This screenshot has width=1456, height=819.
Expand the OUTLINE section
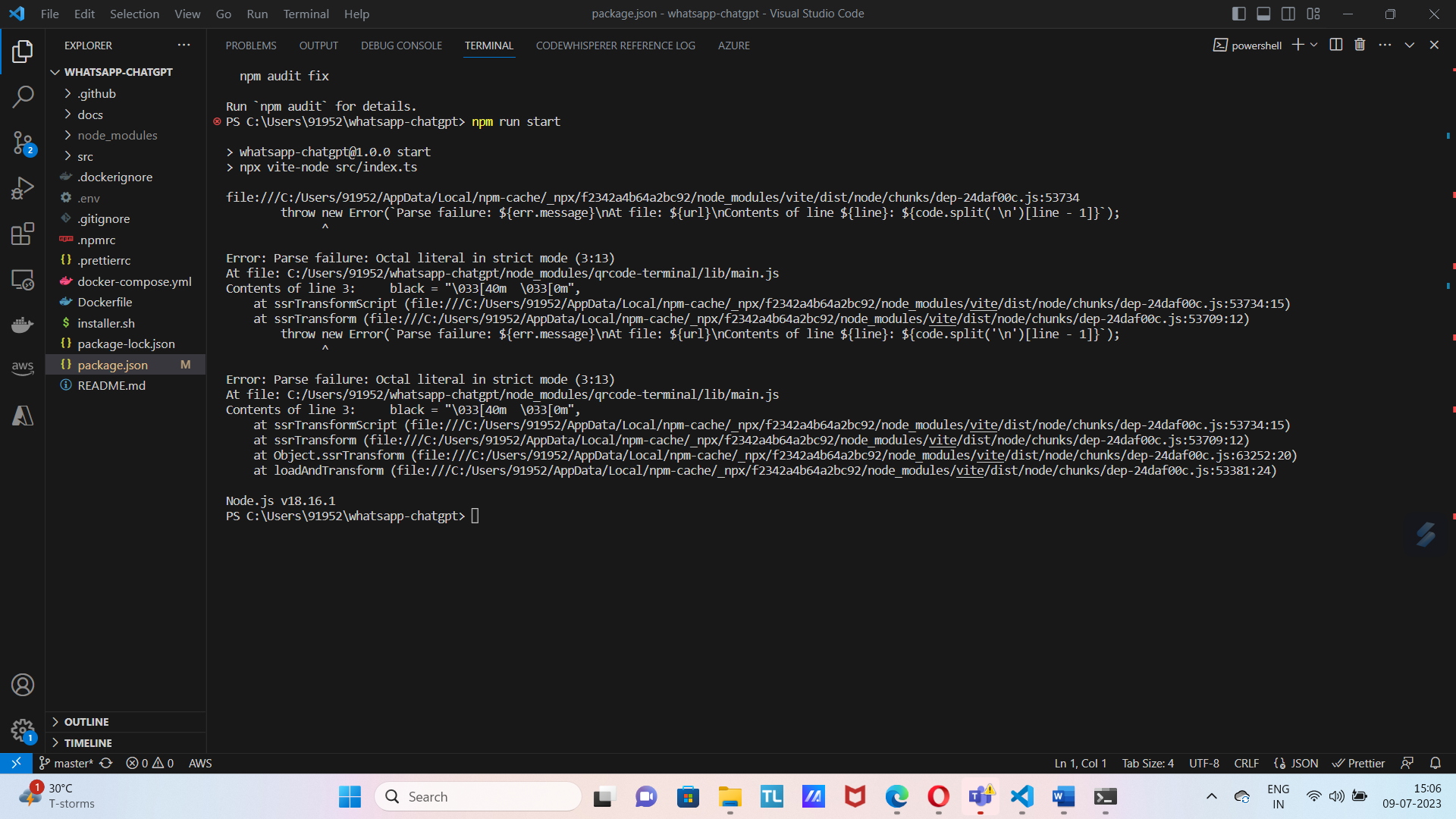(86, 722)
